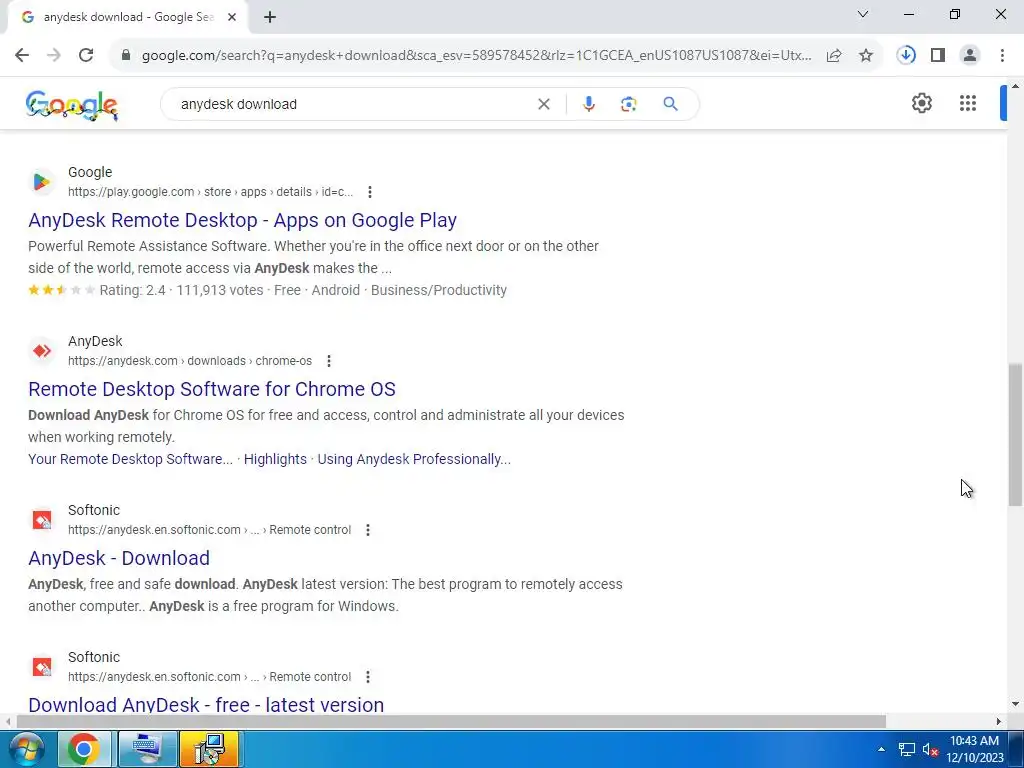Click the Chrome taskbar icon
Viewport: 1024px width, 768px height.
(84, 749)
